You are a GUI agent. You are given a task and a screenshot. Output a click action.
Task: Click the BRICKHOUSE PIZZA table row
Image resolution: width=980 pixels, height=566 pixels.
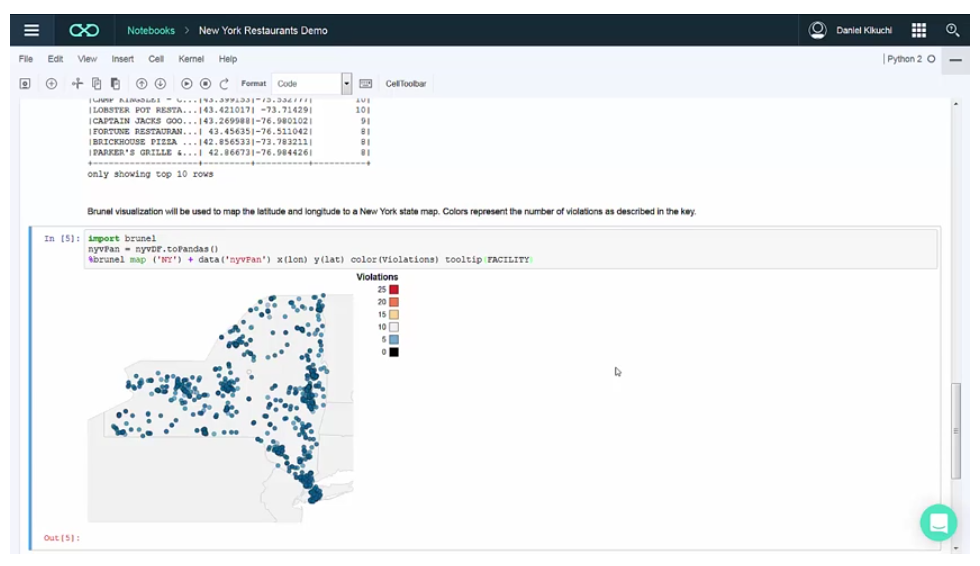point(229,142)
